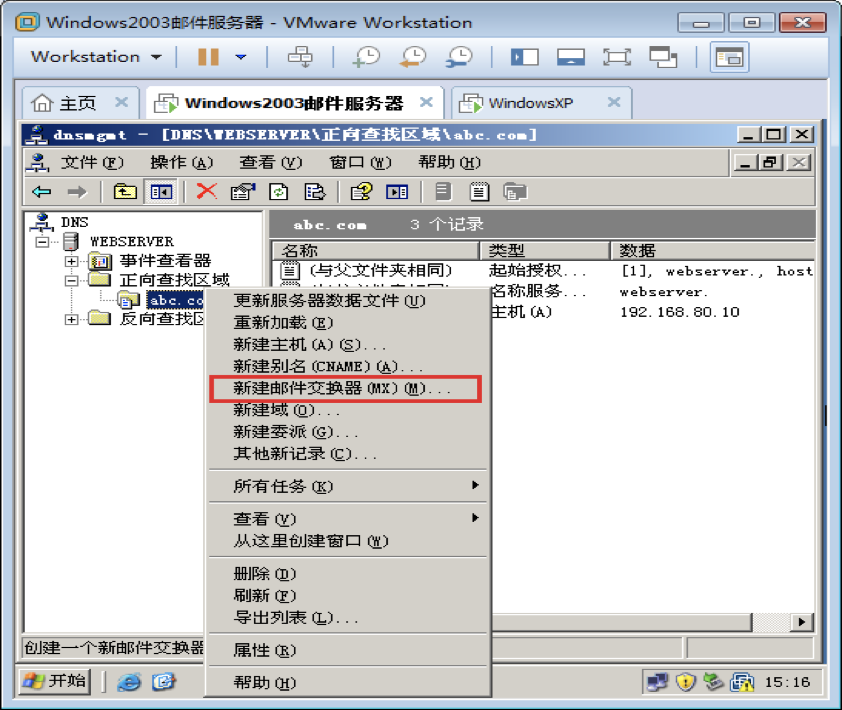Open Properties from the DNS toolbar

click(243, 191)
